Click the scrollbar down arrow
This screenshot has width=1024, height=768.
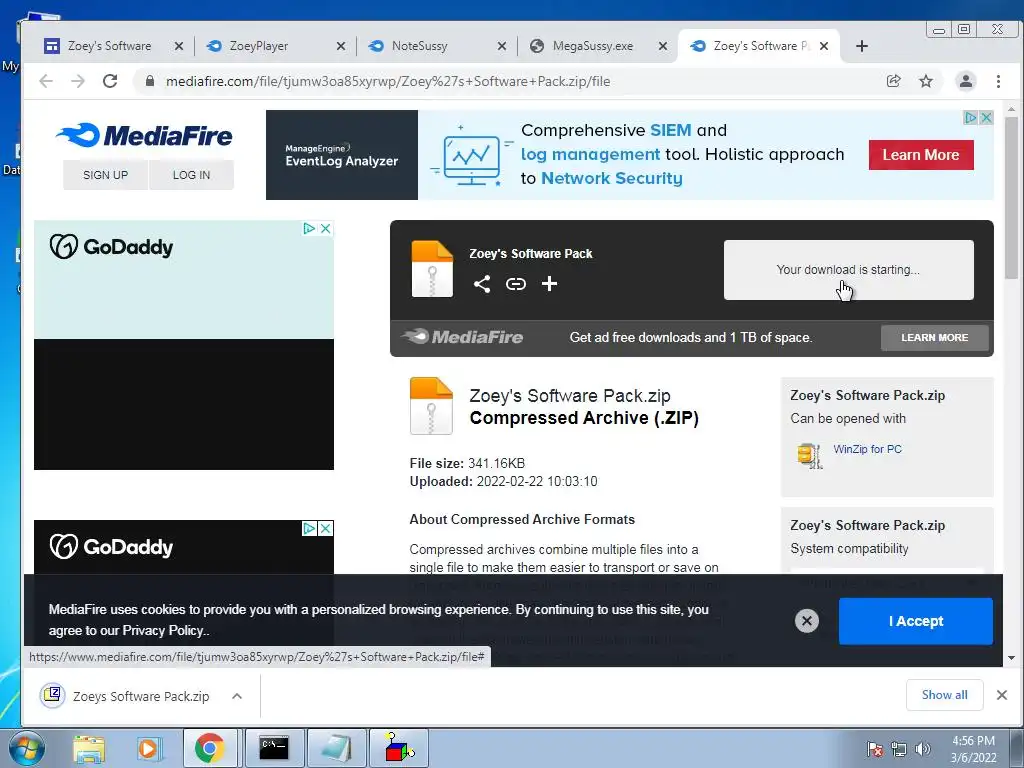[1011, 658]
